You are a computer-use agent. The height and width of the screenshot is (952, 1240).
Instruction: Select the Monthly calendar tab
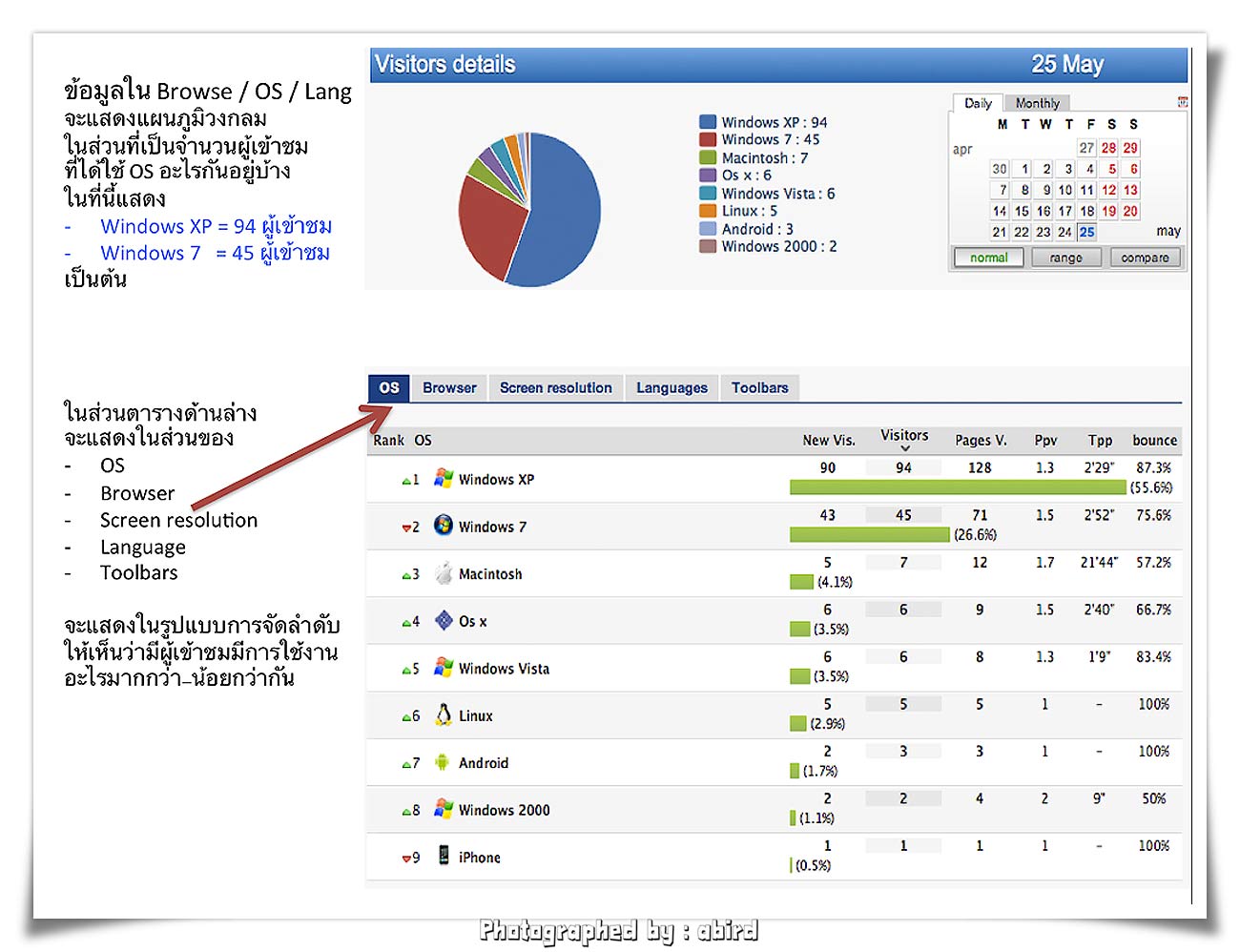pyautogui.click(x=1037, y=103)
